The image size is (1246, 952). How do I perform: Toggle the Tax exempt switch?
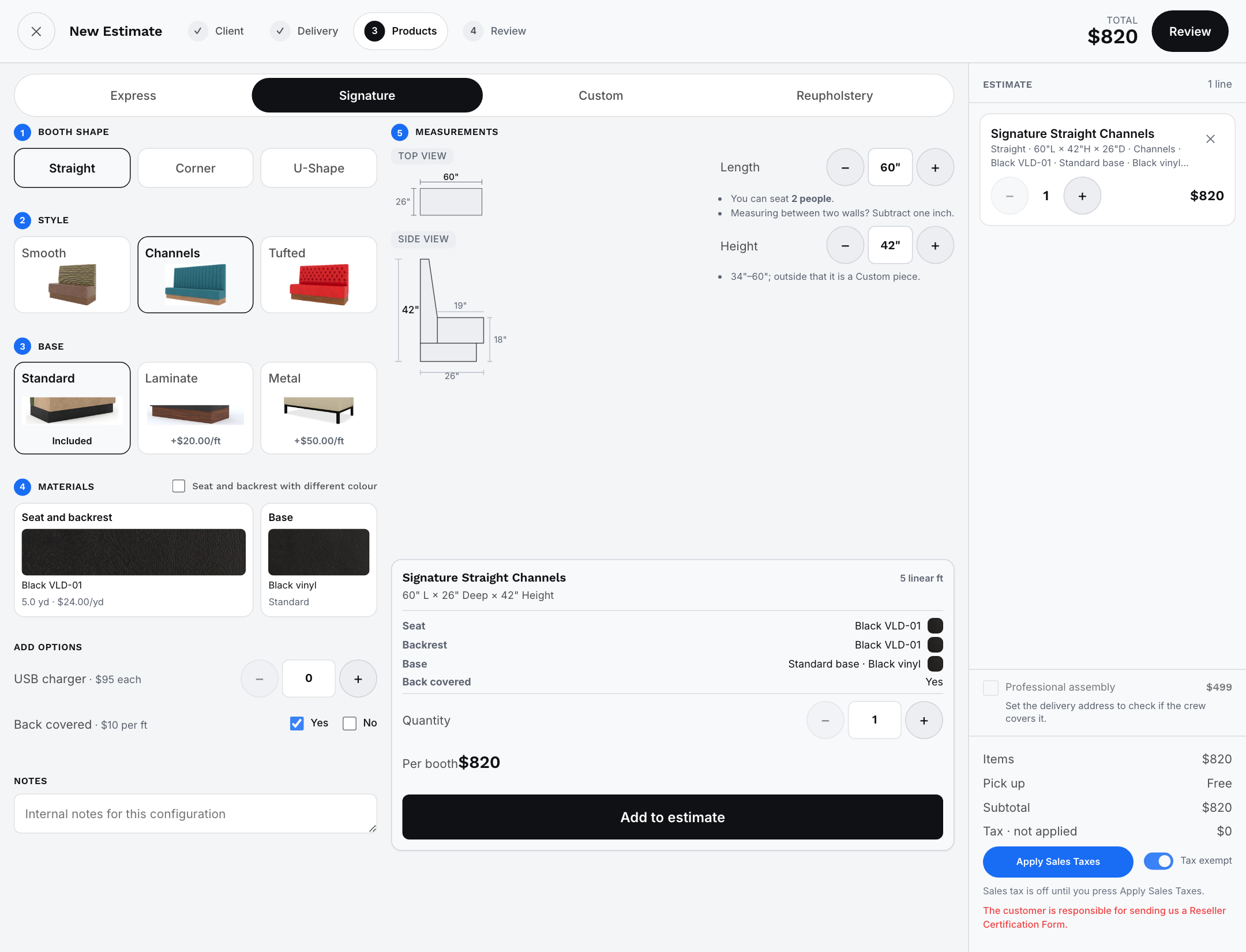pyautogui.click(x=1158, y=861)
